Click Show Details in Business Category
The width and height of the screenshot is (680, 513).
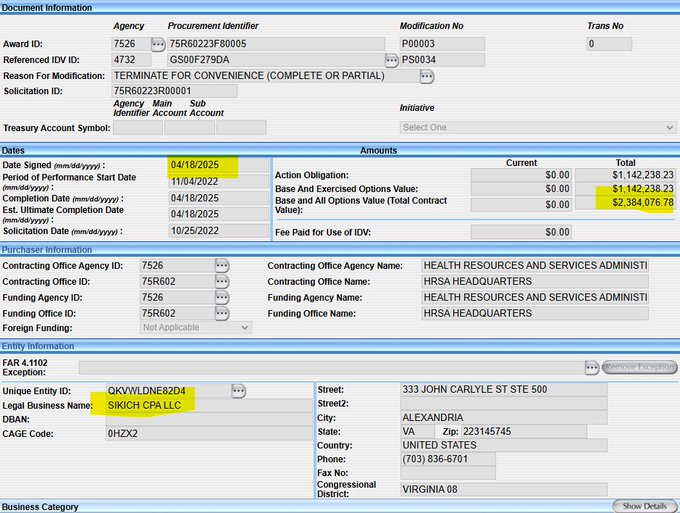coord(644,506)
